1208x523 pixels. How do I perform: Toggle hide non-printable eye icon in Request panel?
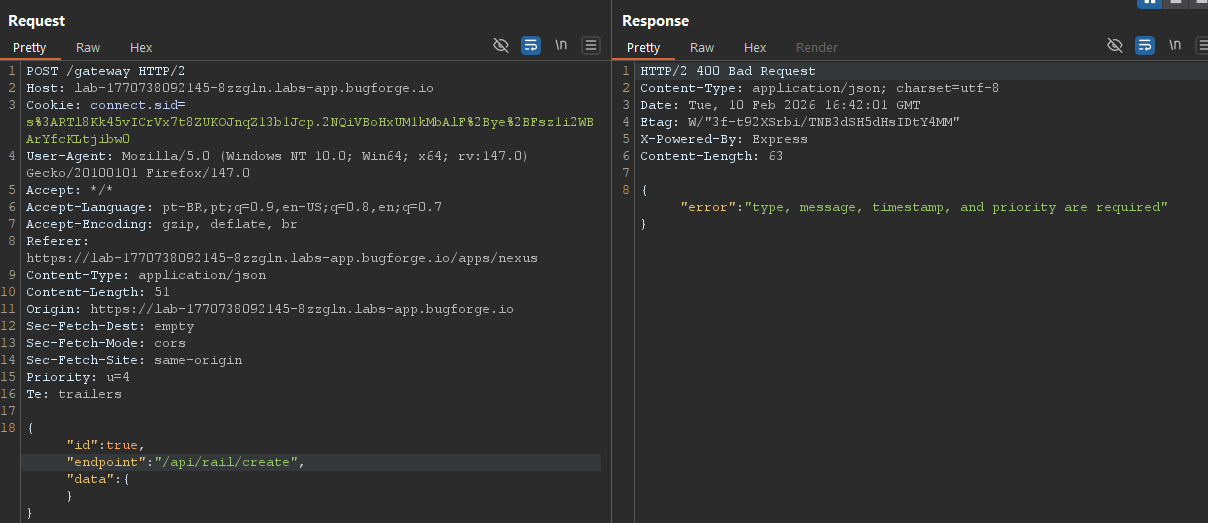501,45
